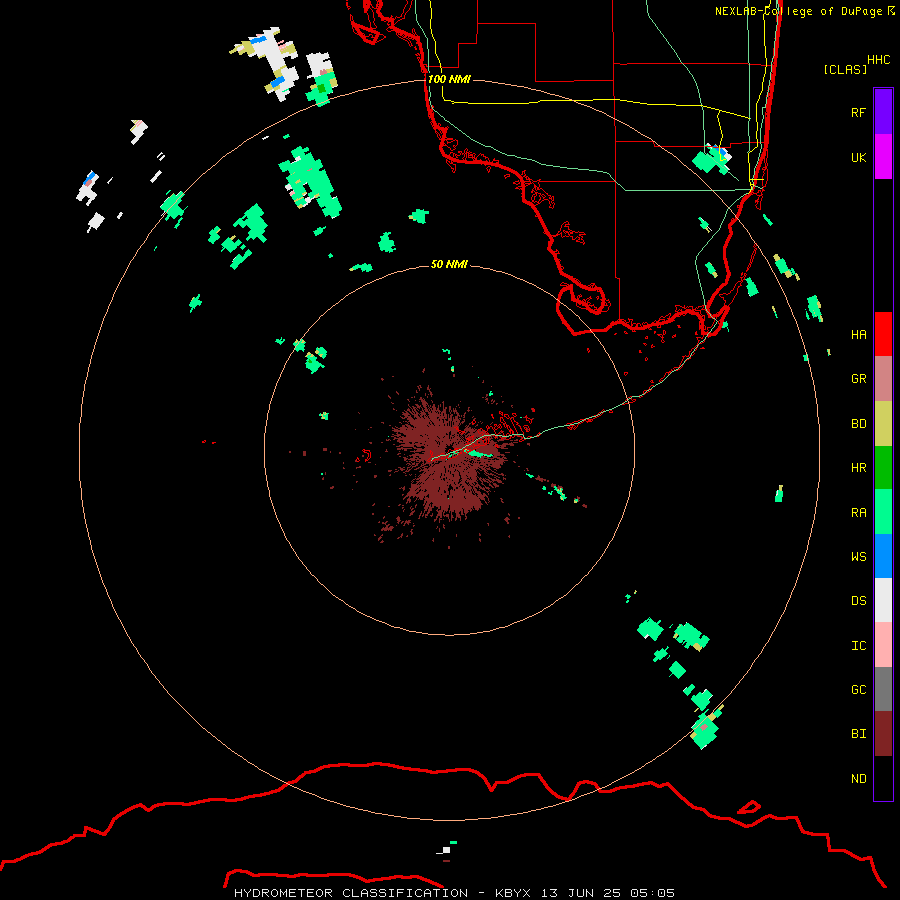Click the 13 JUN 25 date text
Viewport: 900px width, 900px height.
pyautogui.click(x=581, y=893)
